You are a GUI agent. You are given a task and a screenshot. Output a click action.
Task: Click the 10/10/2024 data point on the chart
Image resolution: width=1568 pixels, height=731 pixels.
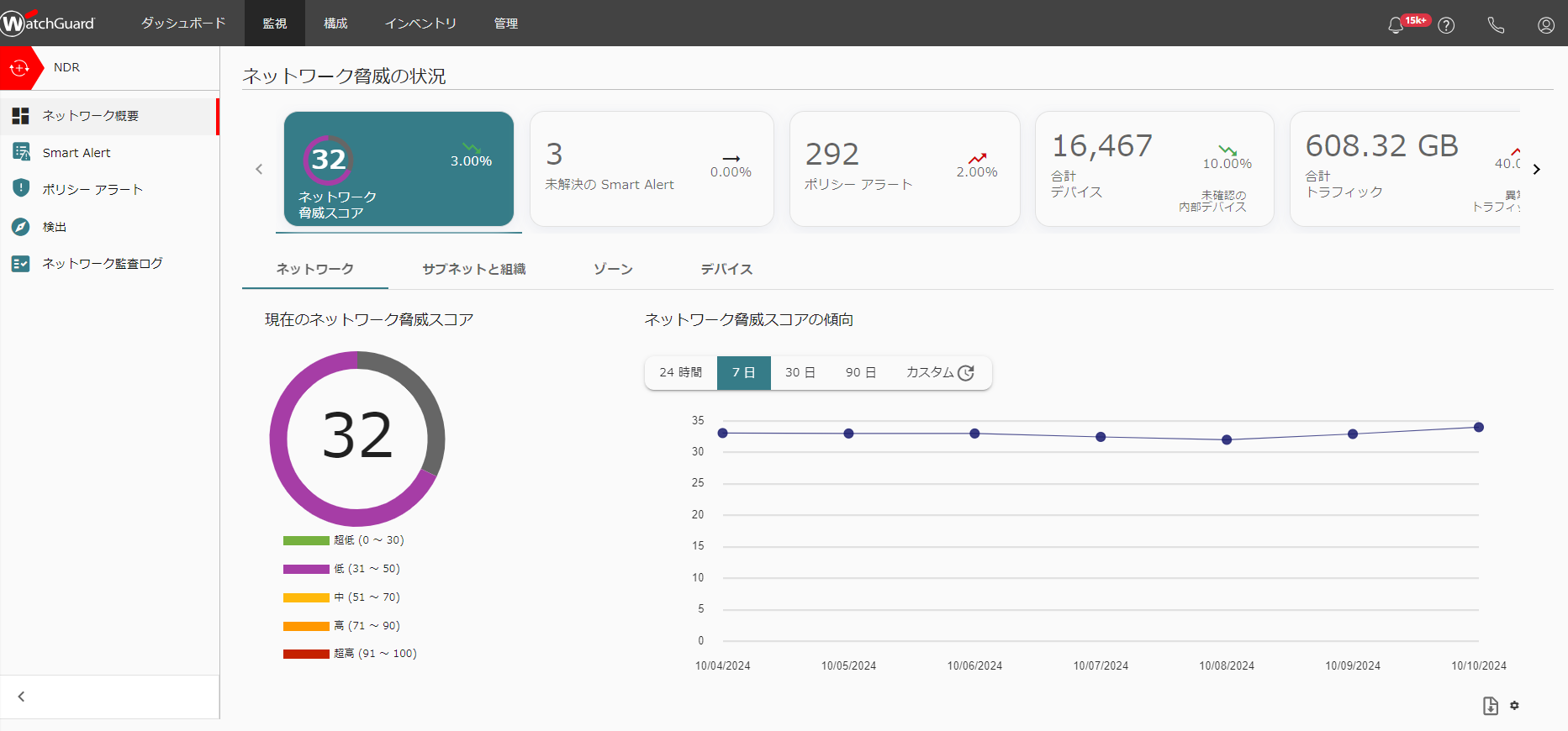tap(1479, 427)
